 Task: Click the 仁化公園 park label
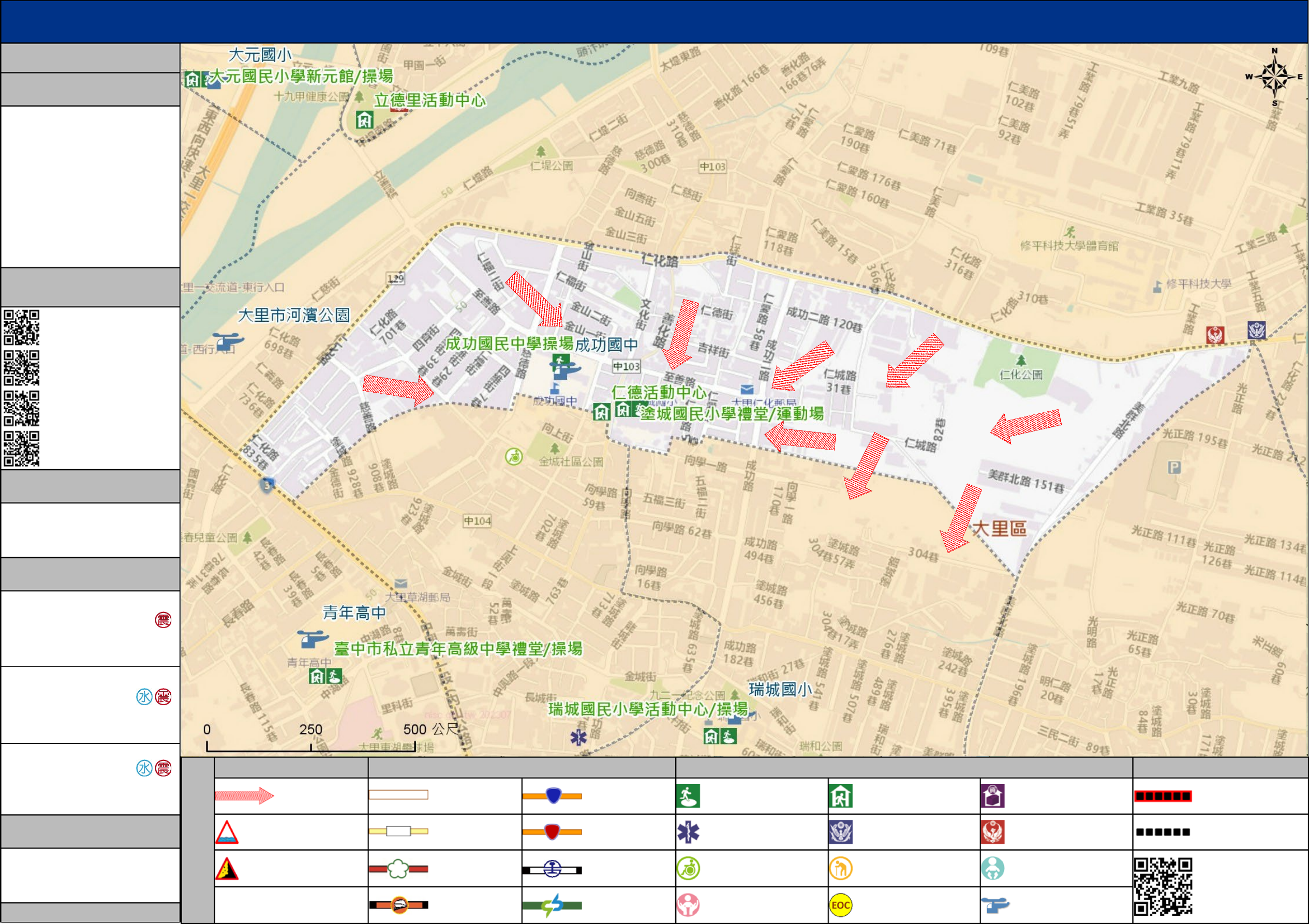pyautogui.click(x=1021, y=375)
